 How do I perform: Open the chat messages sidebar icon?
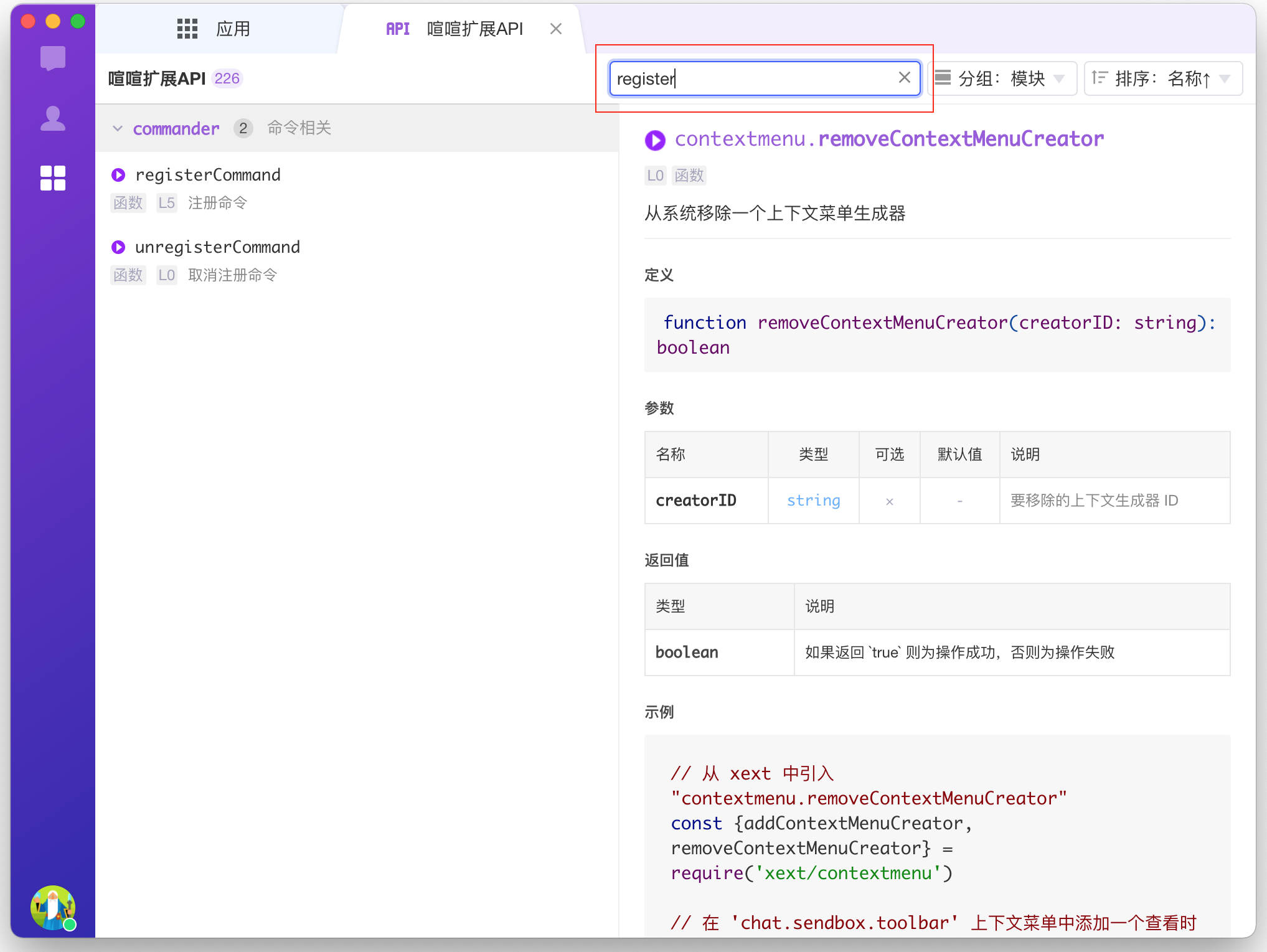(53, 59)
